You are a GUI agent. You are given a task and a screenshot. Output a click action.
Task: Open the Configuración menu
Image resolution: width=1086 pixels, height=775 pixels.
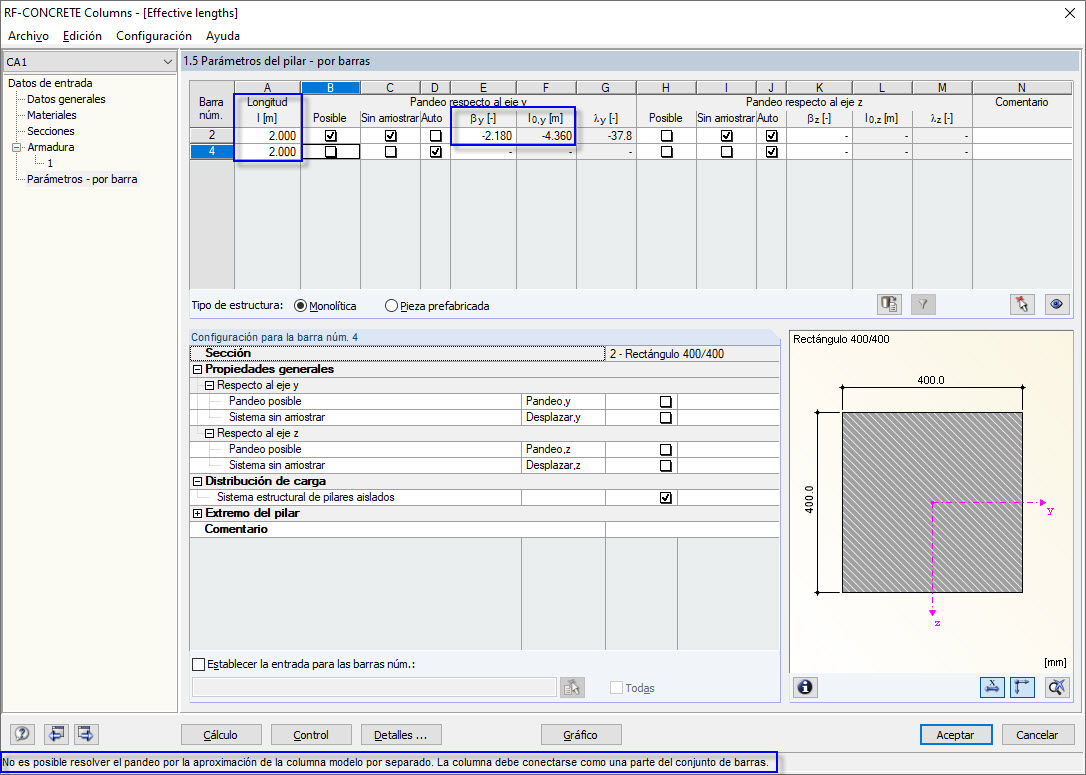(x=154, y=35)
